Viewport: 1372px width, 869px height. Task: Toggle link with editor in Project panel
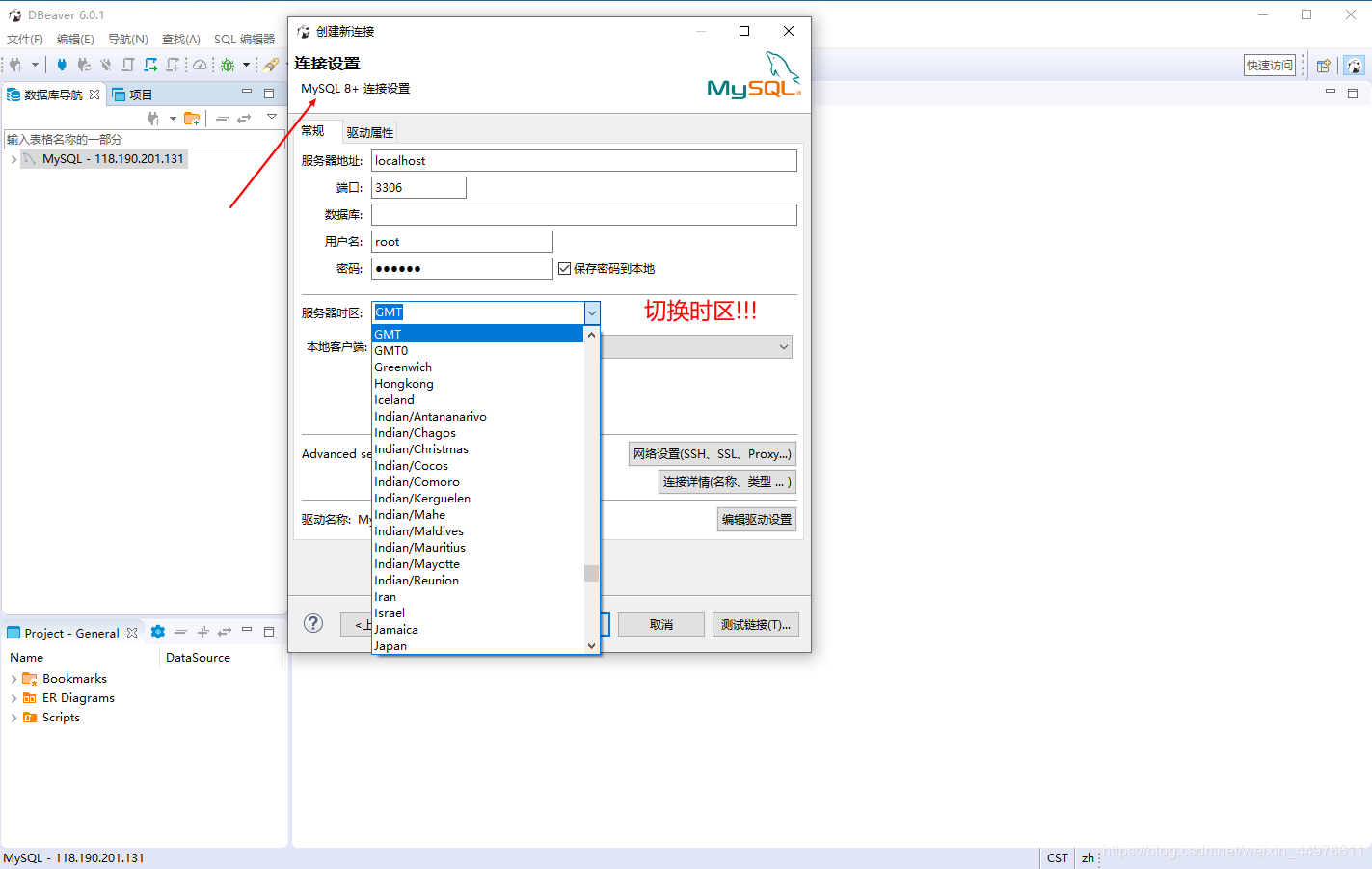click(225, 632)
